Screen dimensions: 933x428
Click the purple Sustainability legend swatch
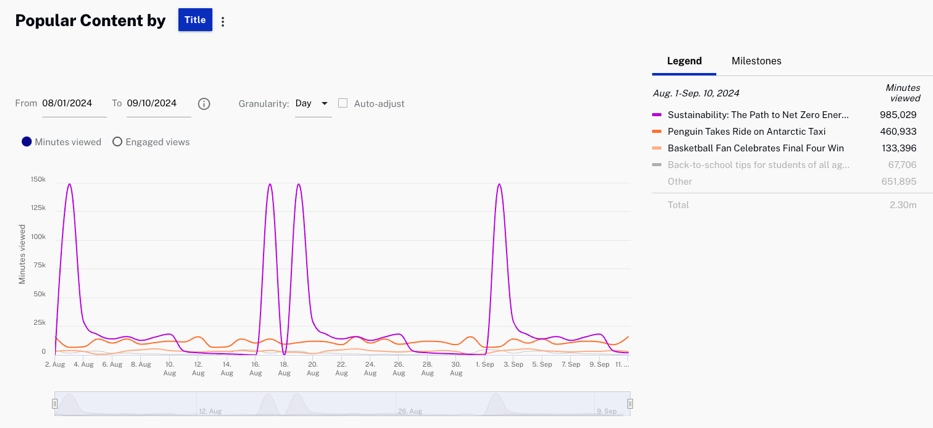coord(657,115)
